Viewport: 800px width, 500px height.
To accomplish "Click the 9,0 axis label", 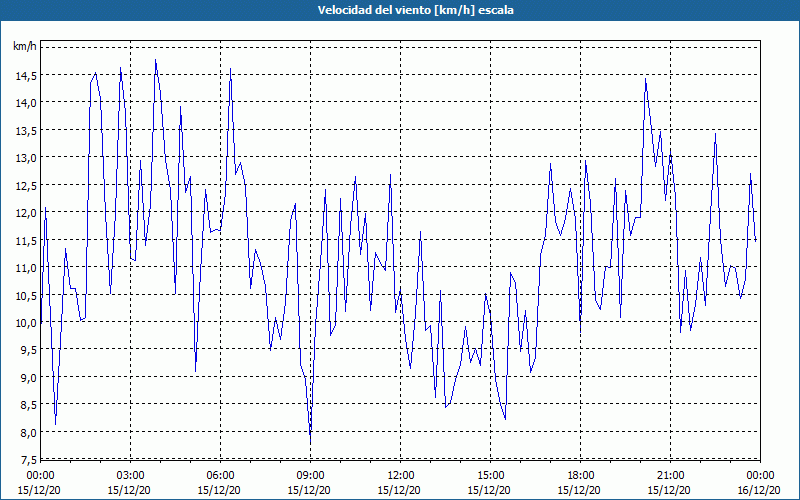I will pos(29,378).
